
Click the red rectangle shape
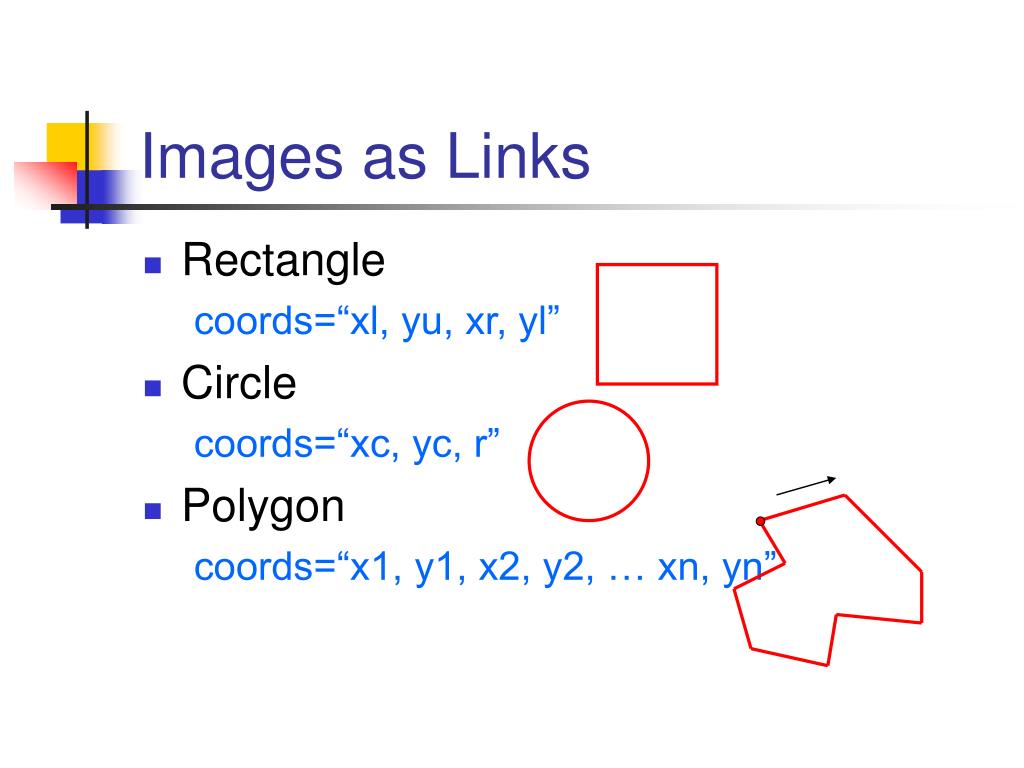(657, 324)
